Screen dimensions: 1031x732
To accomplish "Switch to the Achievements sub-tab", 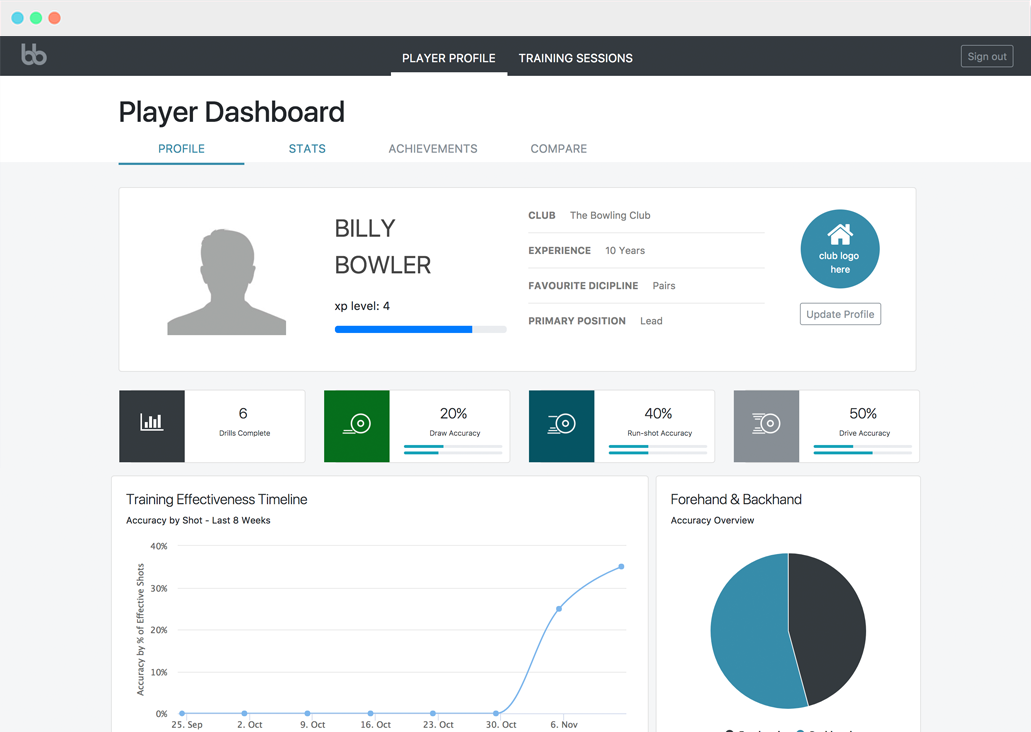I will click(x=433, y=149).
